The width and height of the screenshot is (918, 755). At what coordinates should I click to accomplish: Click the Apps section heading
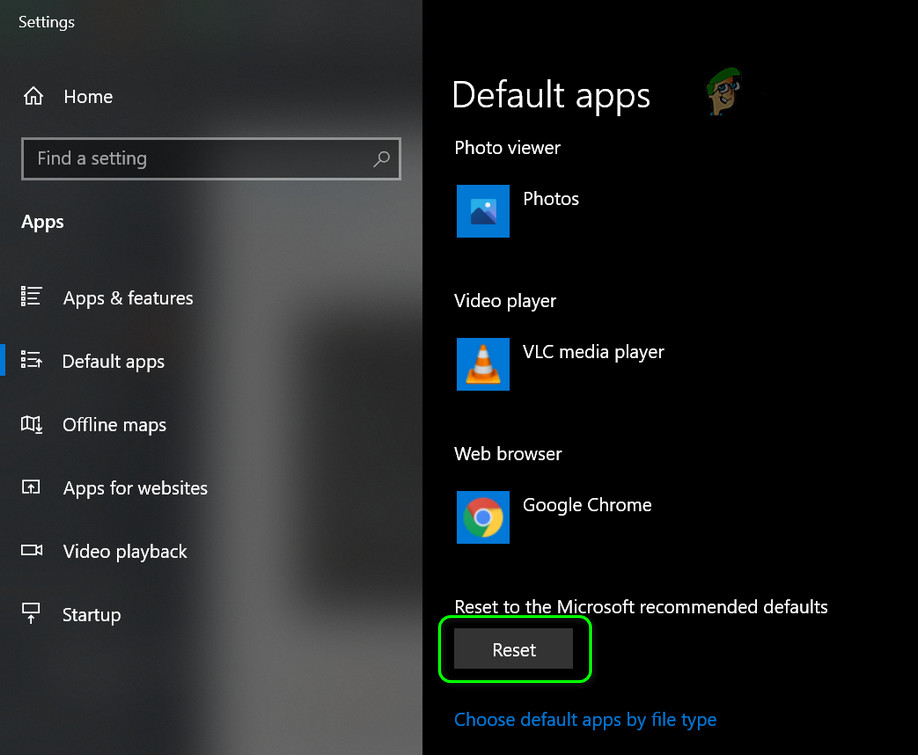42,222
